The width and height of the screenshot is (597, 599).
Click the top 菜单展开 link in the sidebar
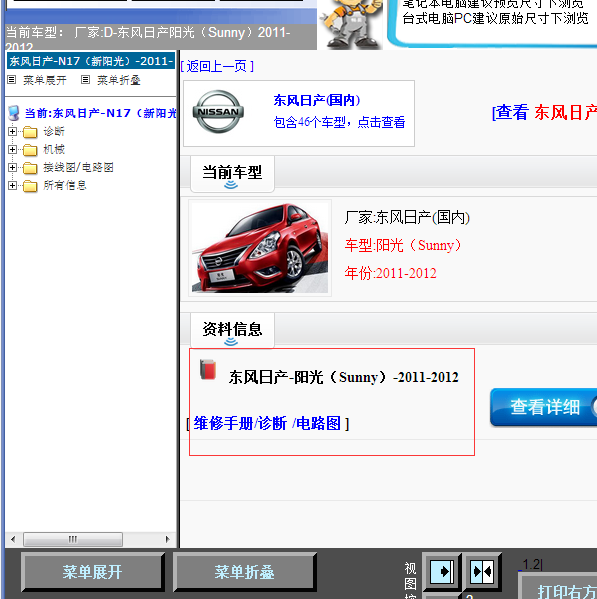pyautogui.click(x=45, y=80)
